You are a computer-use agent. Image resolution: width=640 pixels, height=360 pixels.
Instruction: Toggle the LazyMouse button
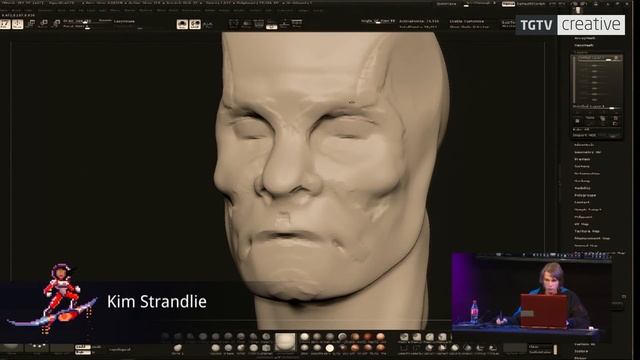click(124, 21)
